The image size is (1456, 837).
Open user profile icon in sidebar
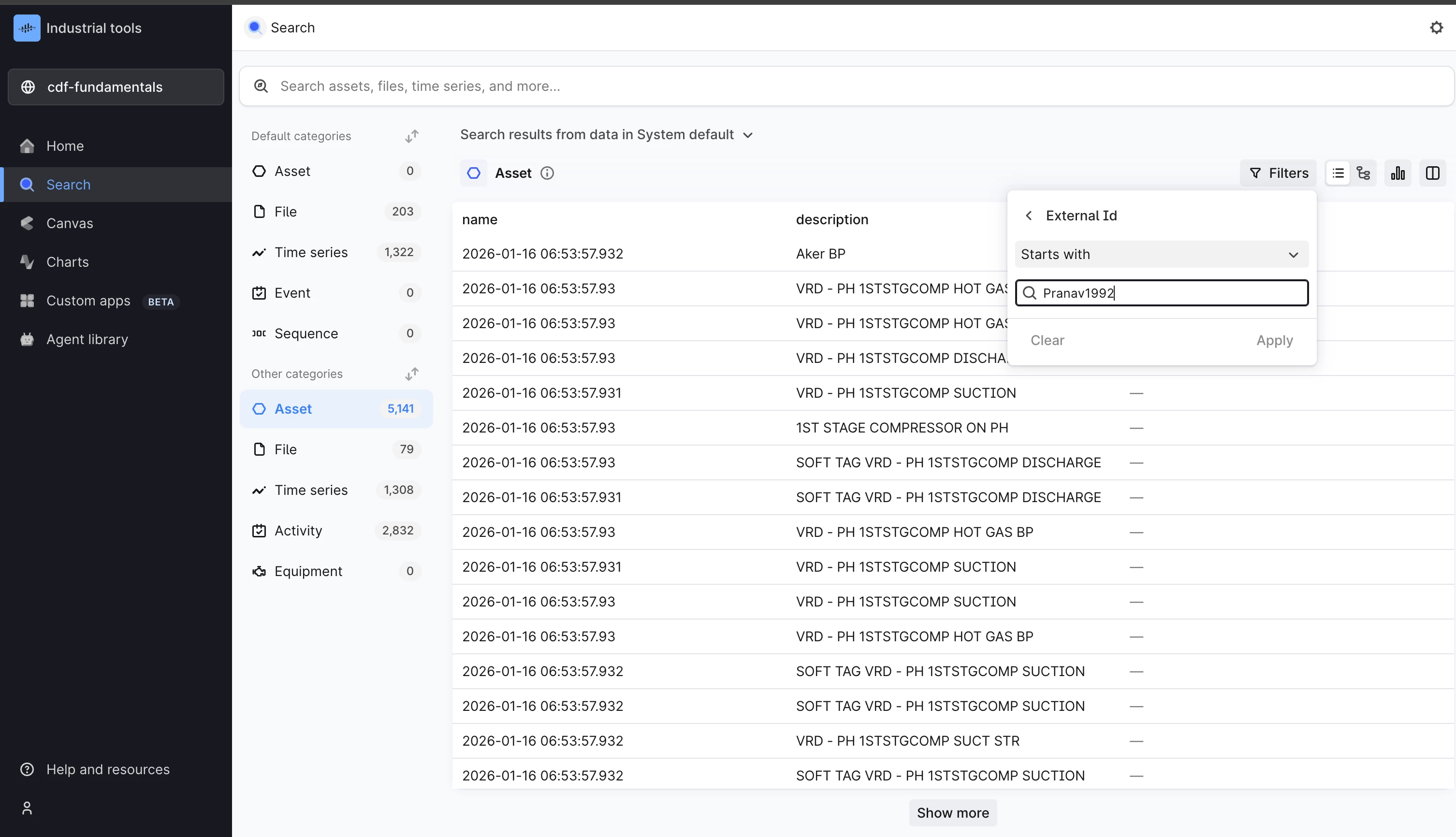pos(27,808)
